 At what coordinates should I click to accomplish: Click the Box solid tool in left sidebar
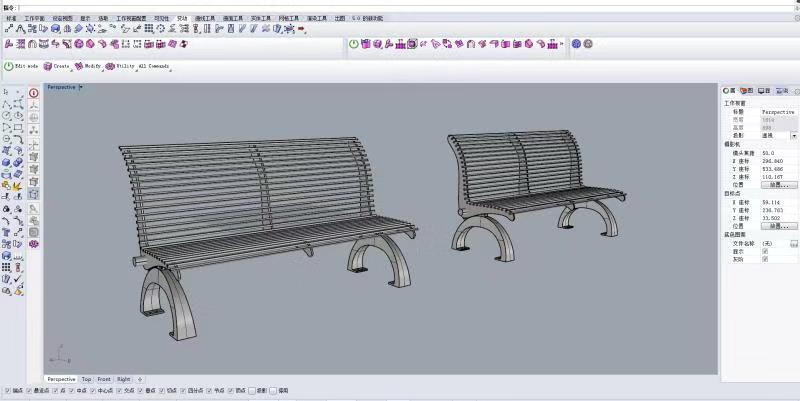coord(6,162)
